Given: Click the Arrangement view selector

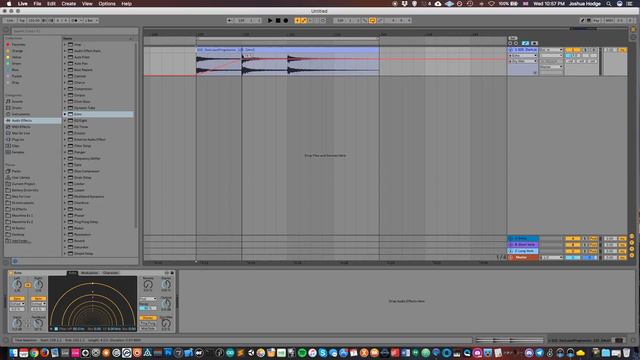Looking at the screenshot, I should [633, 30].
